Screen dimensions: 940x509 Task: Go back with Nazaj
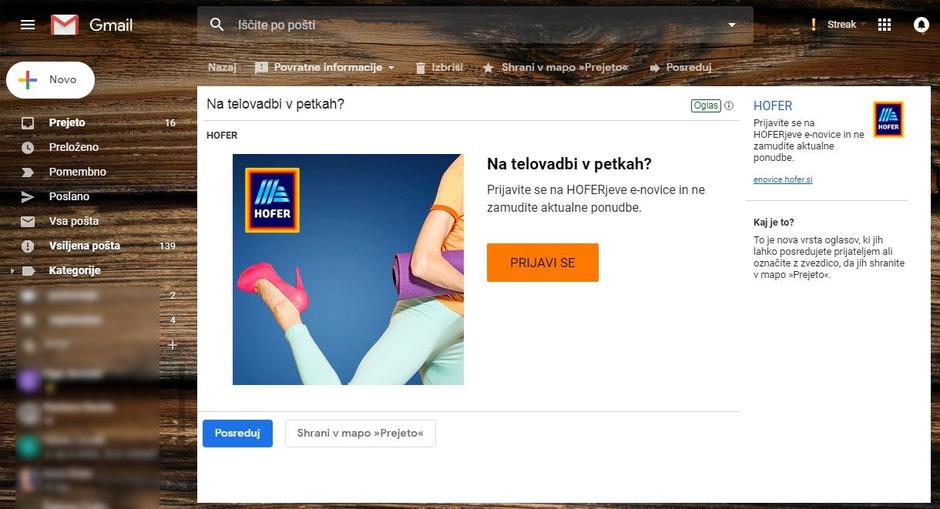click(222, 67)
